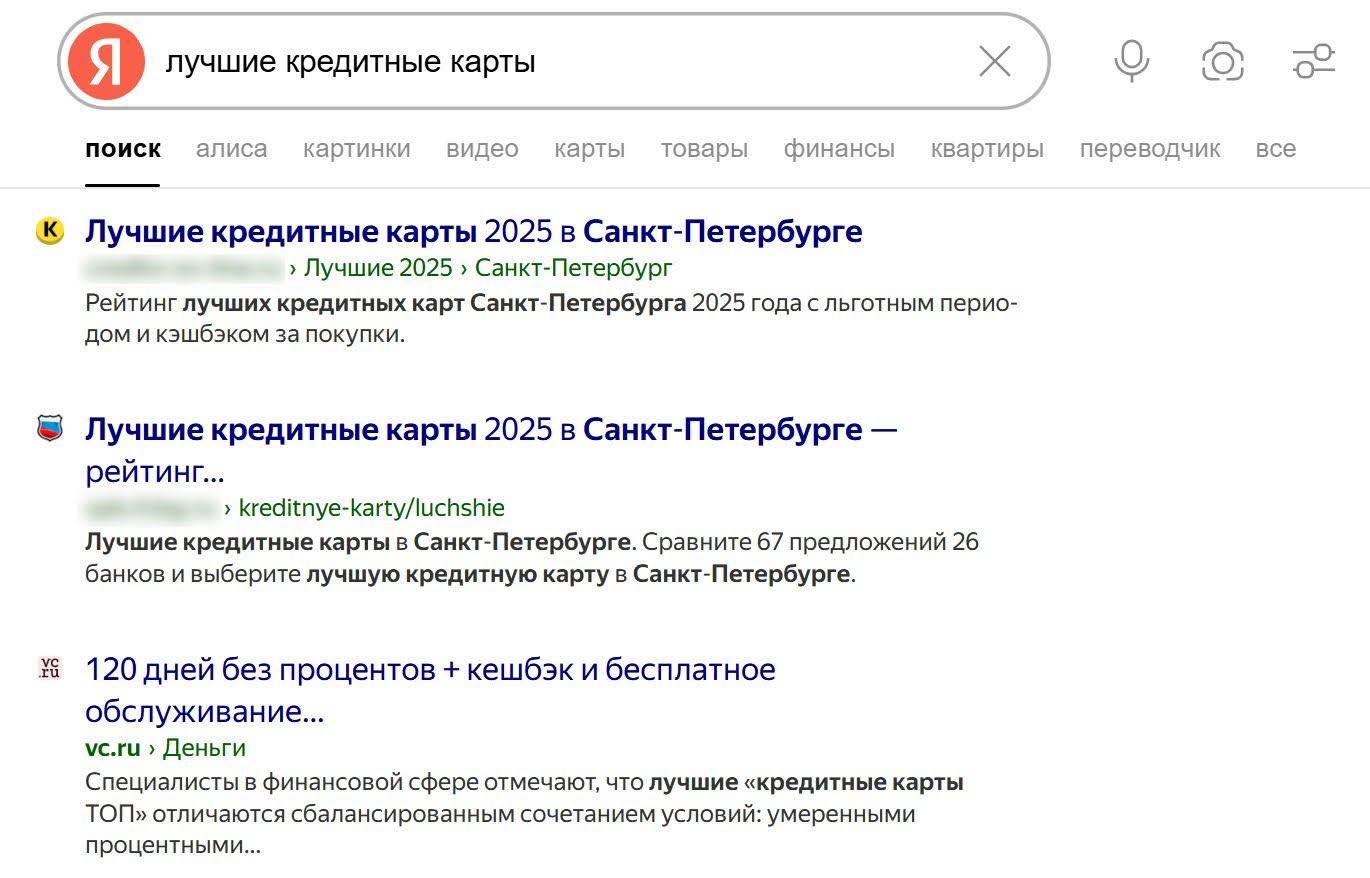1370x878 pixels.
Task: Open the алиса tab
Action: point(231,148)
